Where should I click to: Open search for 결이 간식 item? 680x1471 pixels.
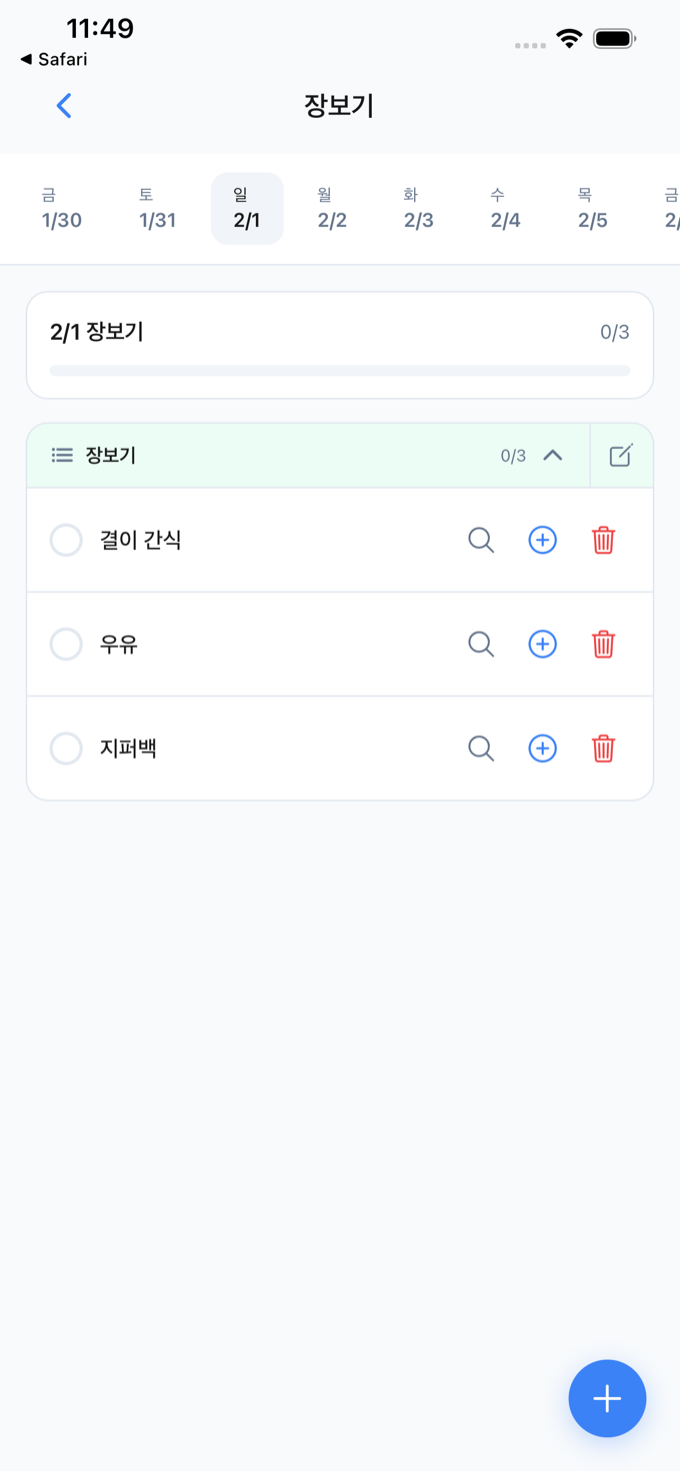tap(481, 539)
